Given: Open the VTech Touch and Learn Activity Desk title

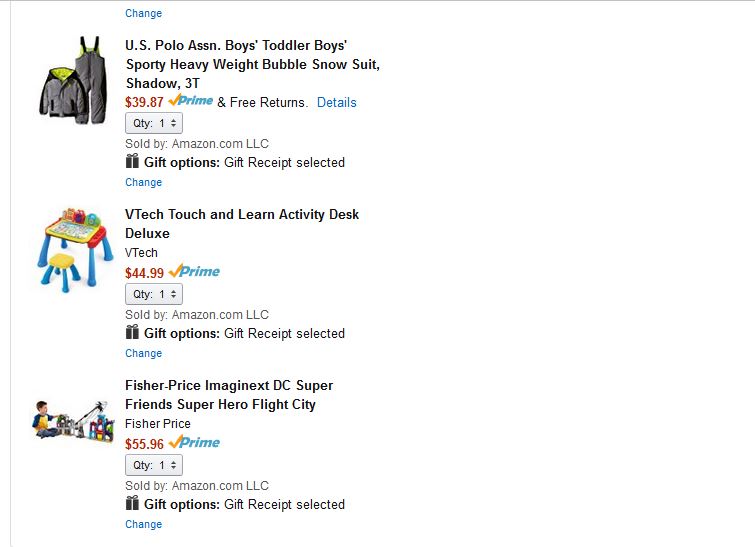Looking at the screenshot, I should (241, 223).
